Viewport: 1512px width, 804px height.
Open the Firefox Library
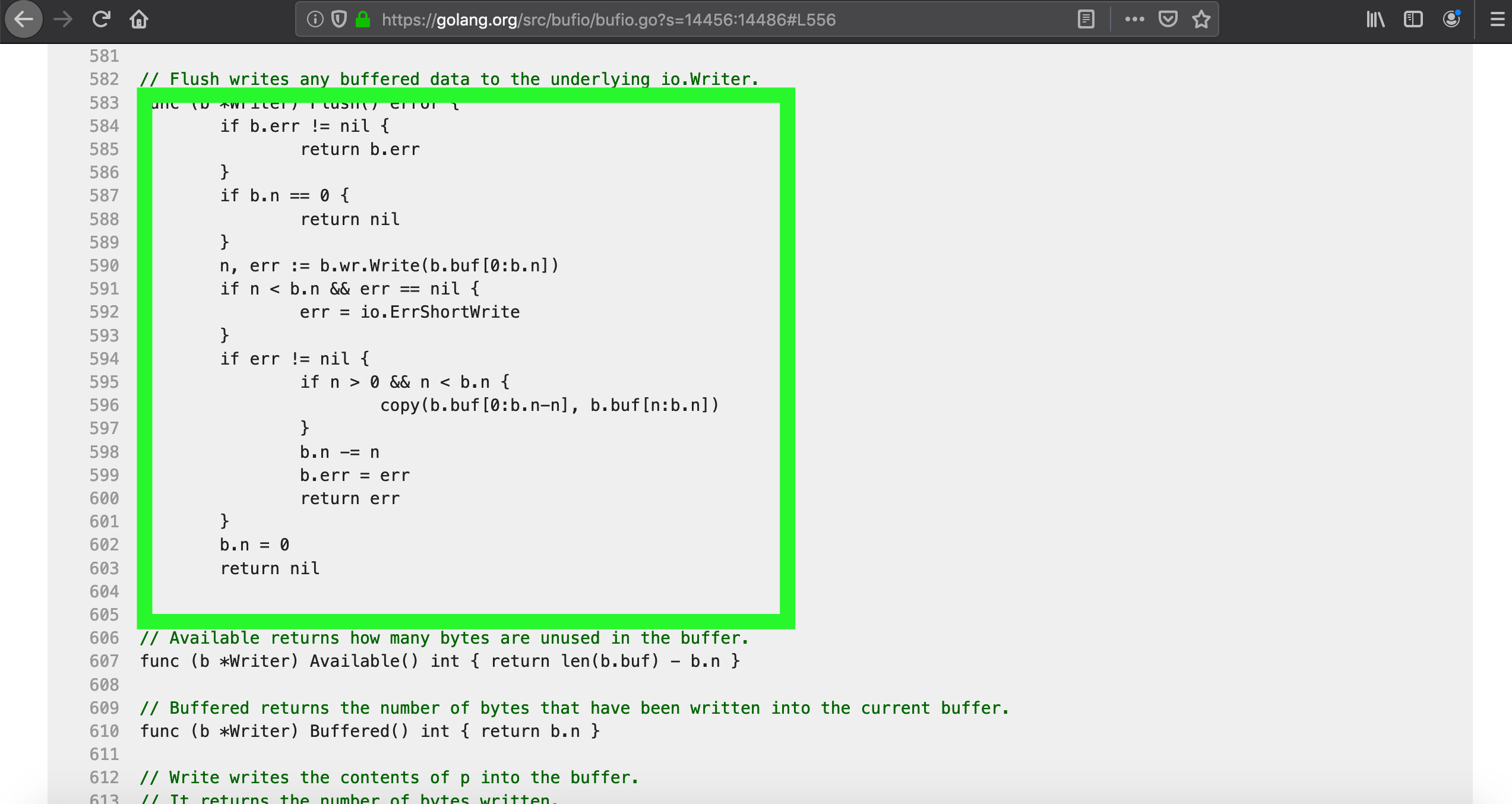(1374, 19)
